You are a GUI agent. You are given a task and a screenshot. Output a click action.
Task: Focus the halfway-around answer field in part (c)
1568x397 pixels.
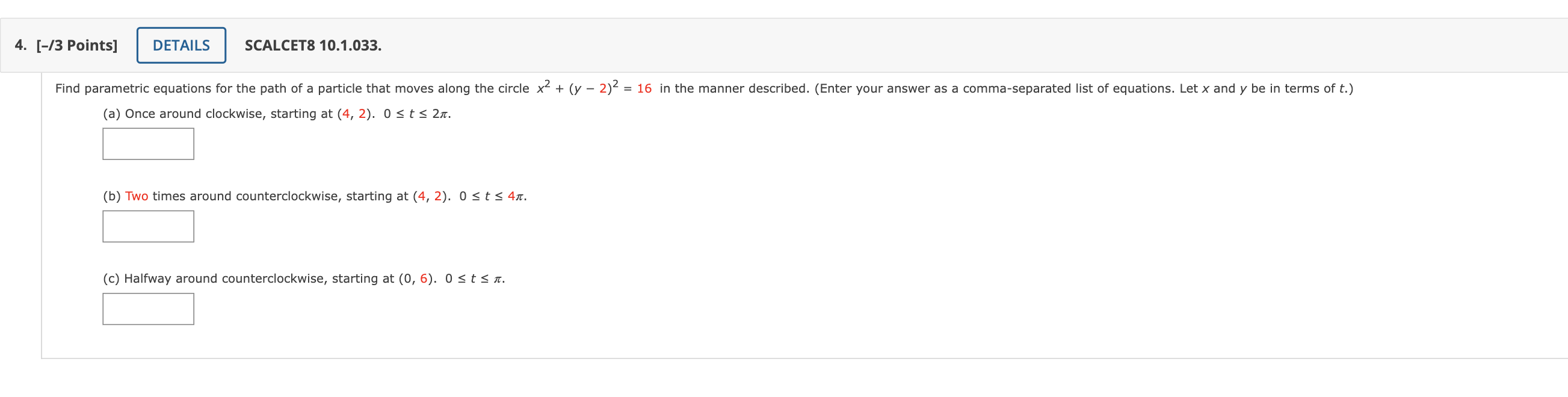point(148,309)
